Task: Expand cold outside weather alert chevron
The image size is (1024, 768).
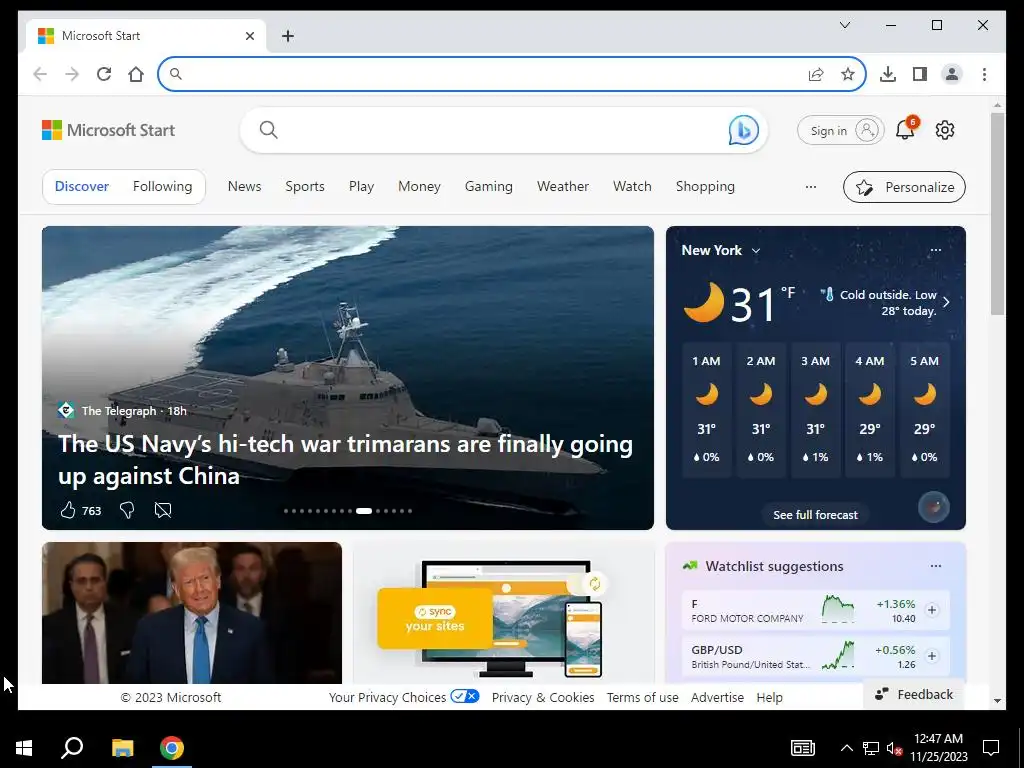Action: coord(946,302)
